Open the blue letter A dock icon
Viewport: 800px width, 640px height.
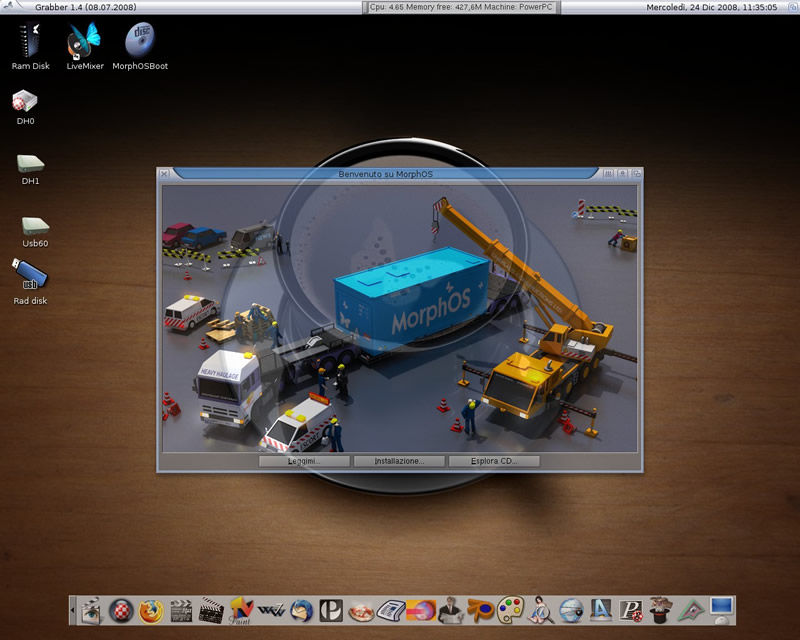click(x=601, y=610)
